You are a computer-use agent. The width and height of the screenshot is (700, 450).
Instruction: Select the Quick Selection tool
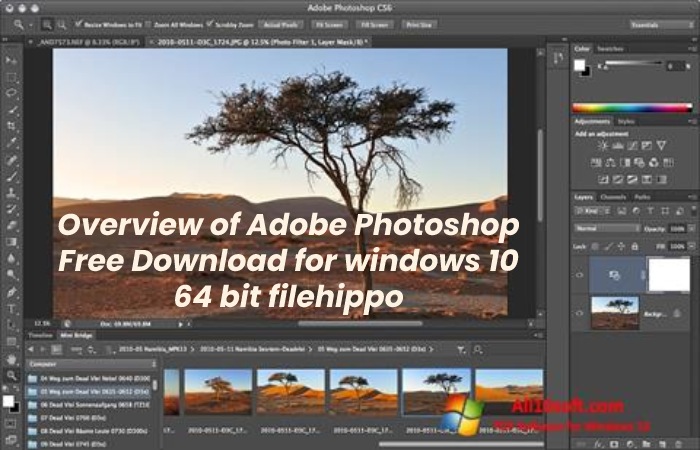(11, 110)
